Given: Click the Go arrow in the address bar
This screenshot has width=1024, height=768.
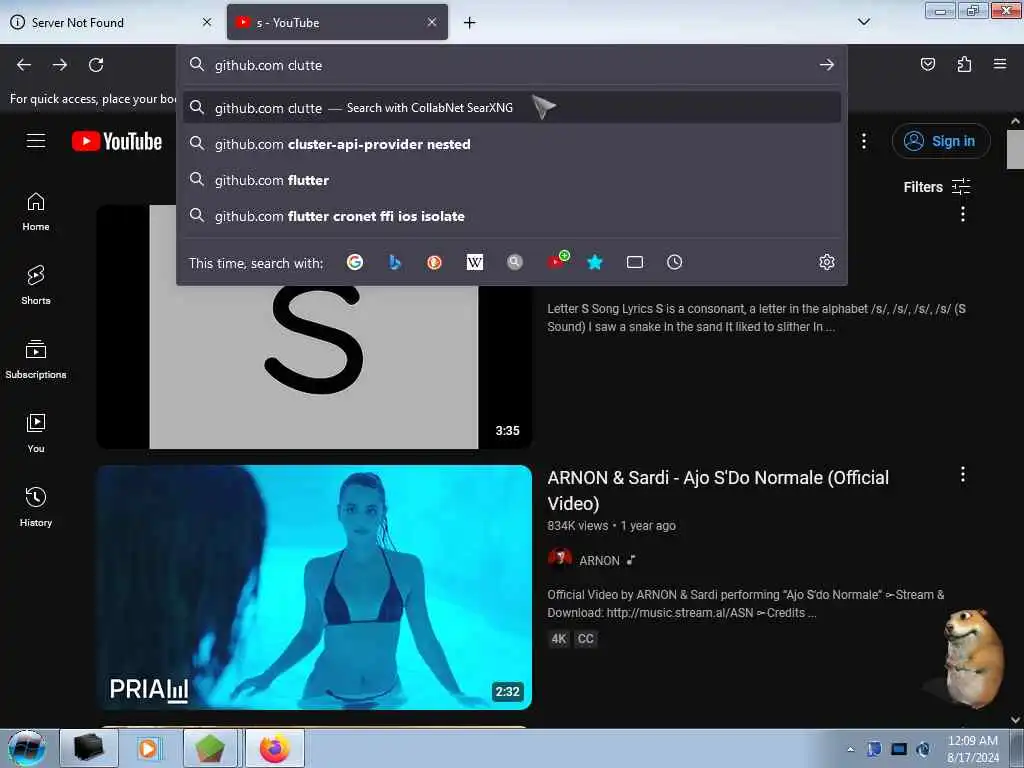Looking at the screenshot, I should coord(827,65).
